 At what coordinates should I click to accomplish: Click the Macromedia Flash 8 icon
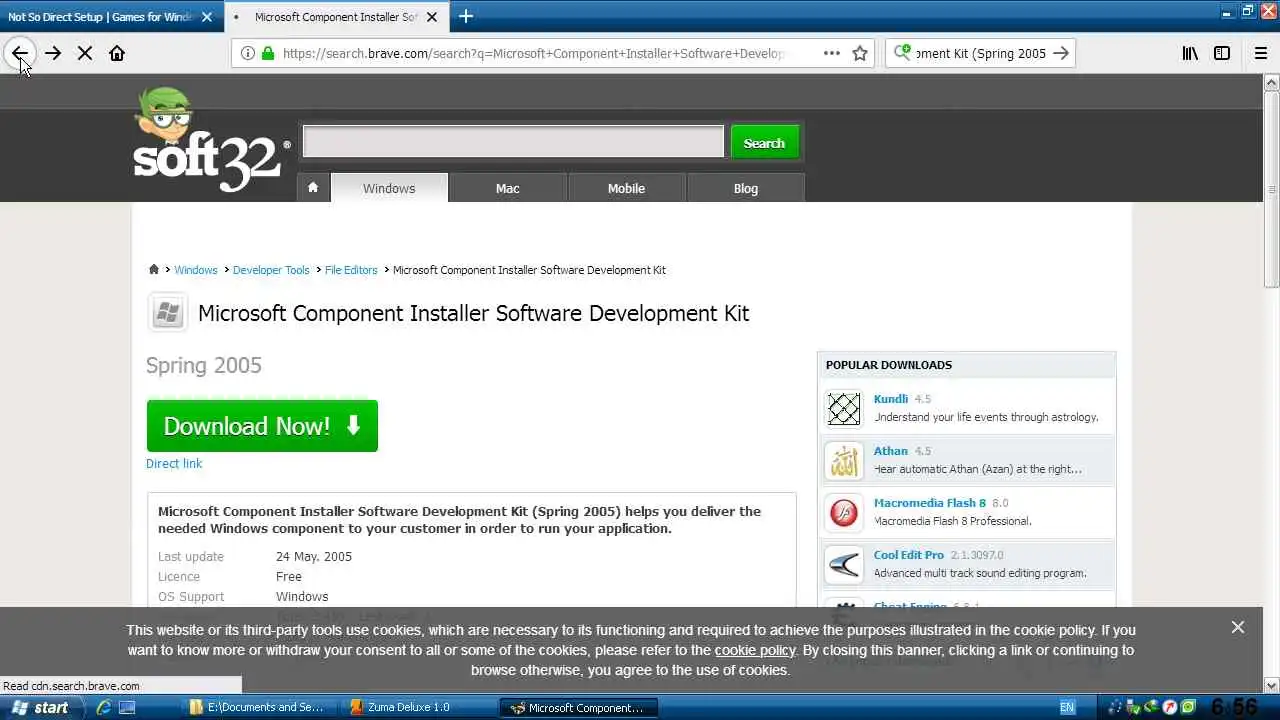[x=844, y=512]
